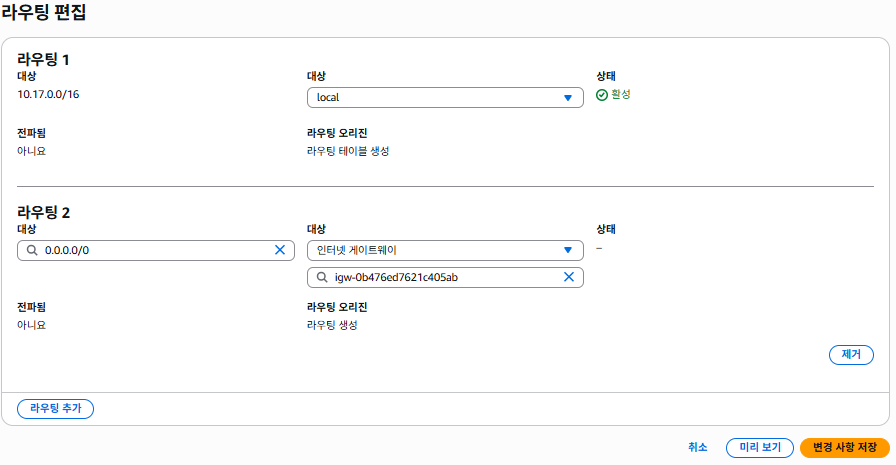The width and height of the screenshot is (896, 465).
Task: Click magnifier icon in igw gateway field
Action: 322,277
